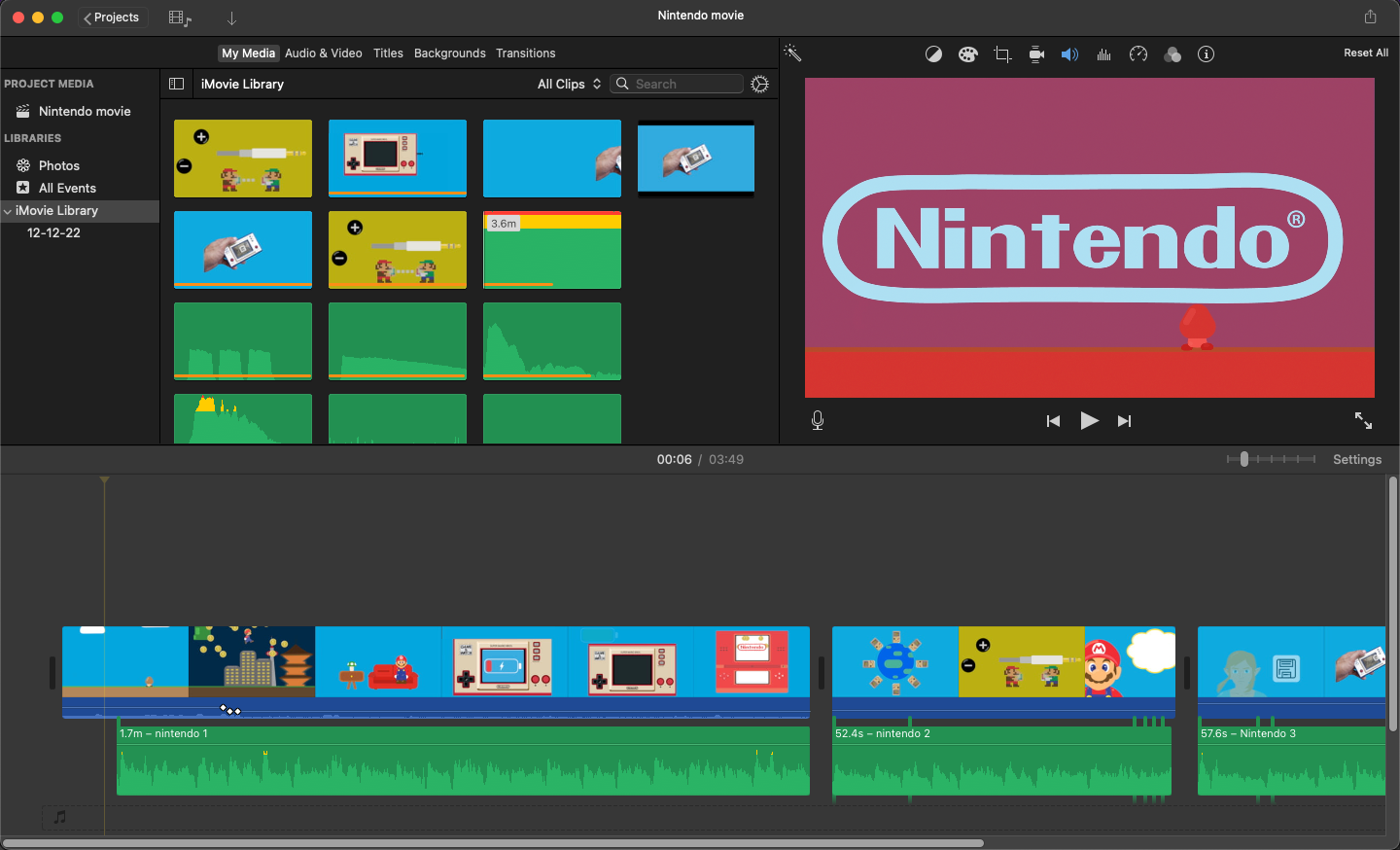Viewport: 1400px width, 850px height.
Task: Click the night city clip in timeline
Action: [x=252, y=661]
